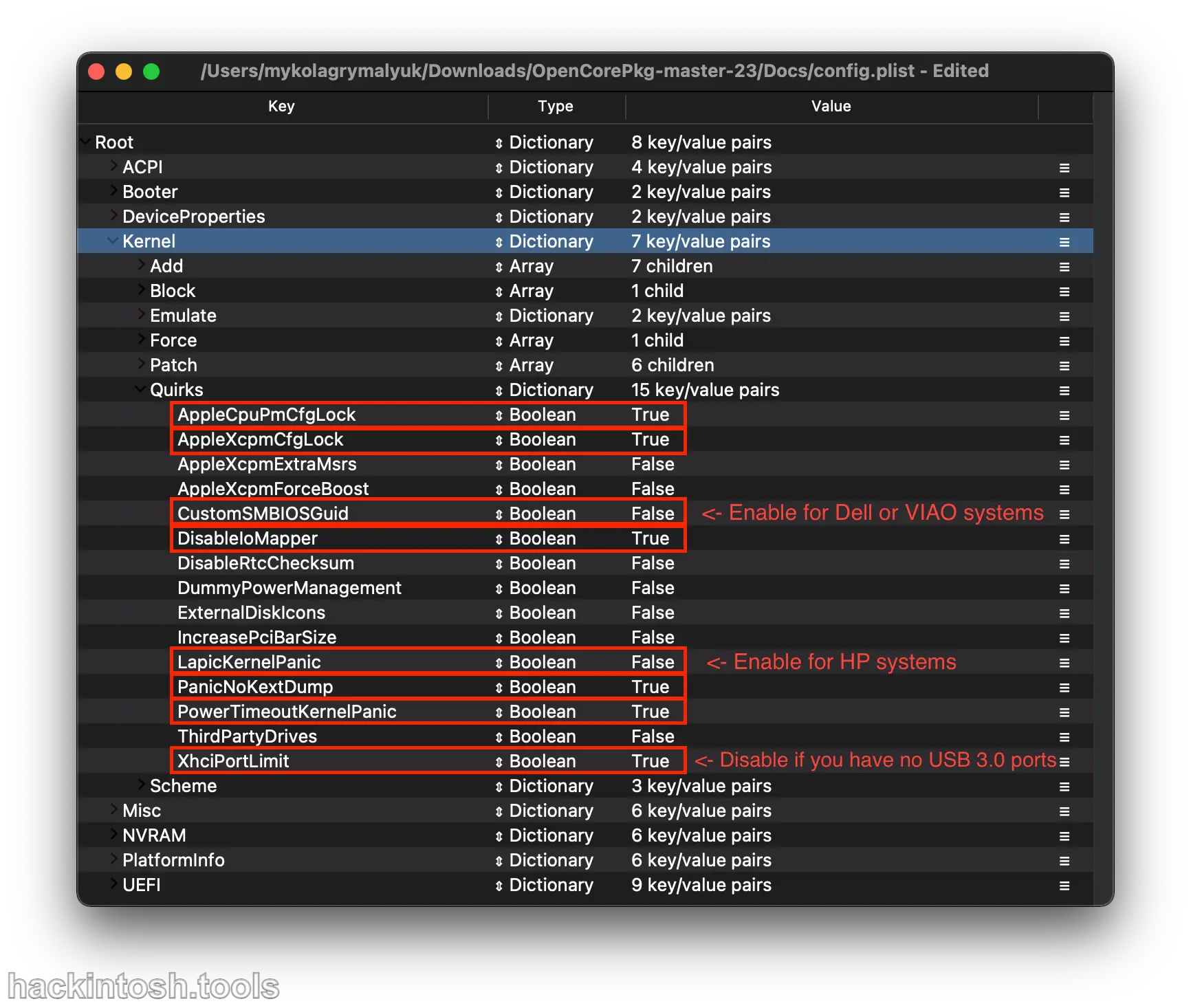Open the row menu icon for ExternalDiskIcons
Viewport: 1191px width, 1008px height.
coord(1064,613)
